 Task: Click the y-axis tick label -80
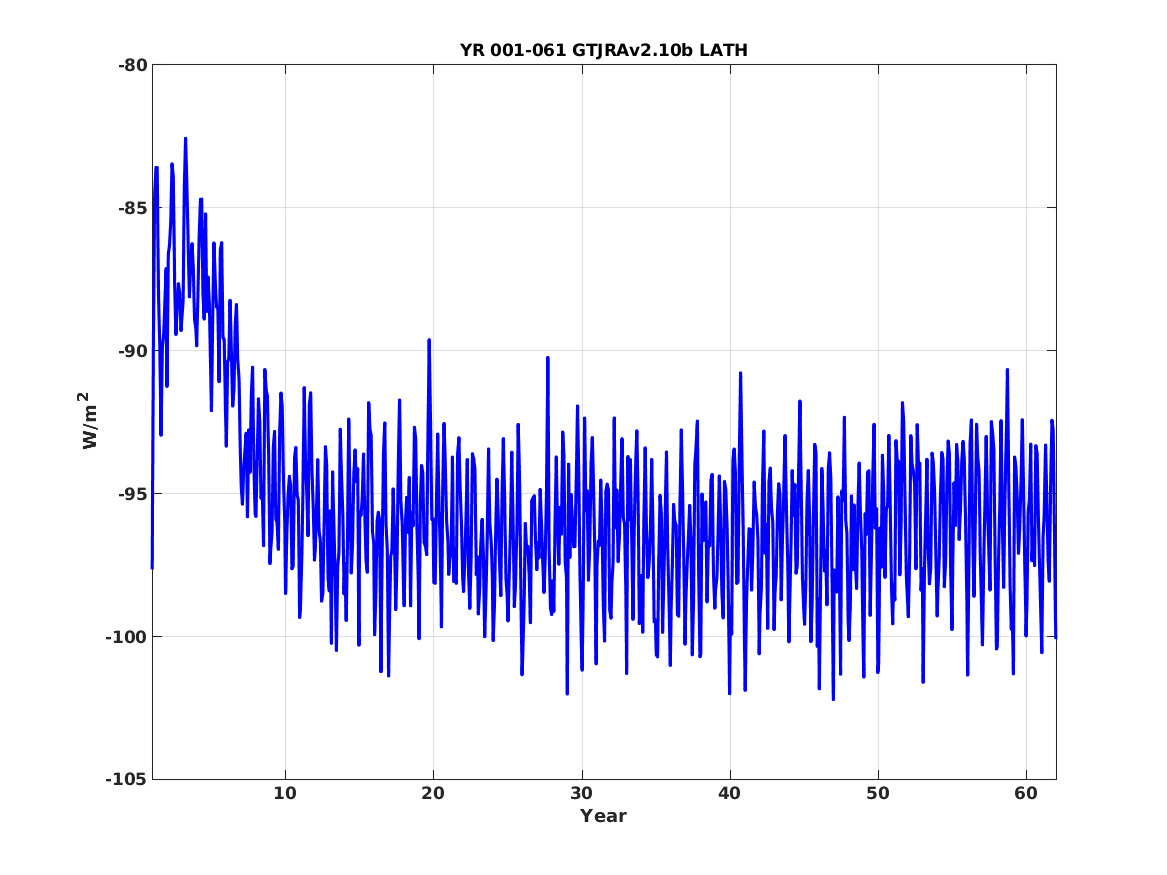click(132, 65)
